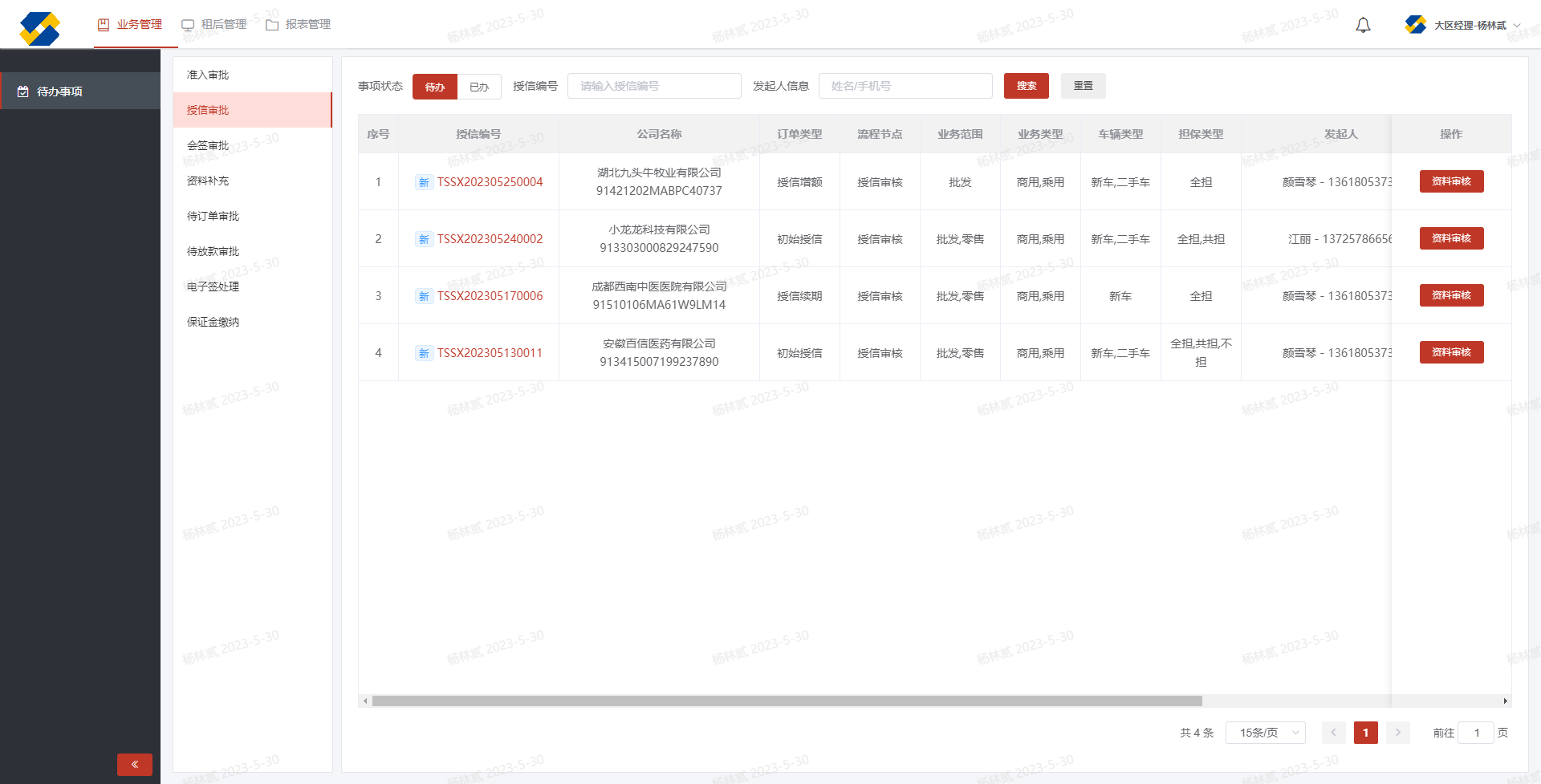
Task: Click the scrollbar right arrow
Action: coord(1505,701)
